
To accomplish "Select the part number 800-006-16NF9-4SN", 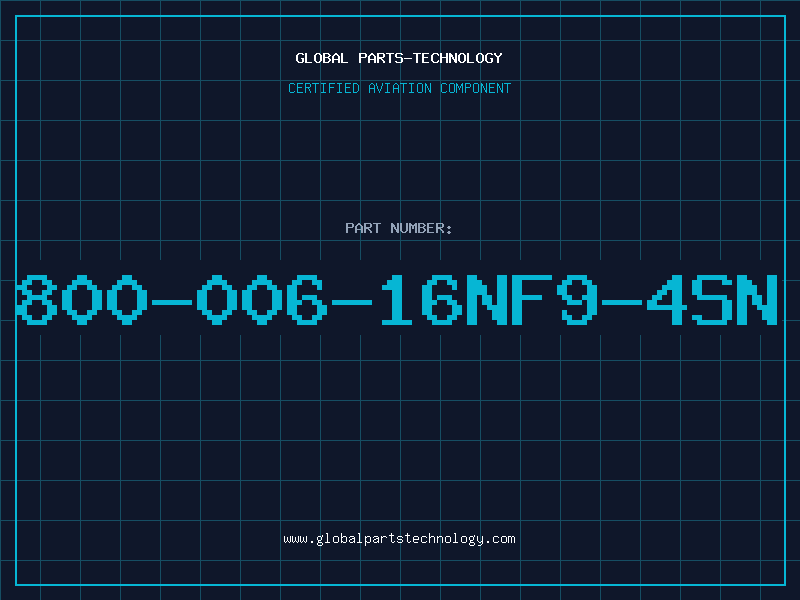I will point(397,300).
